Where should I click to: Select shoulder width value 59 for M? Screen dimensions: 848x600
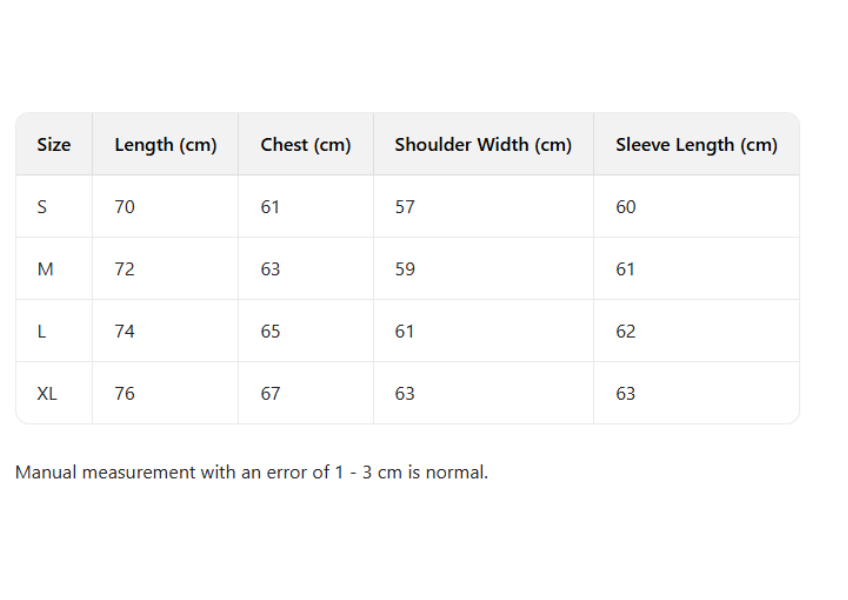pos(404,269)
